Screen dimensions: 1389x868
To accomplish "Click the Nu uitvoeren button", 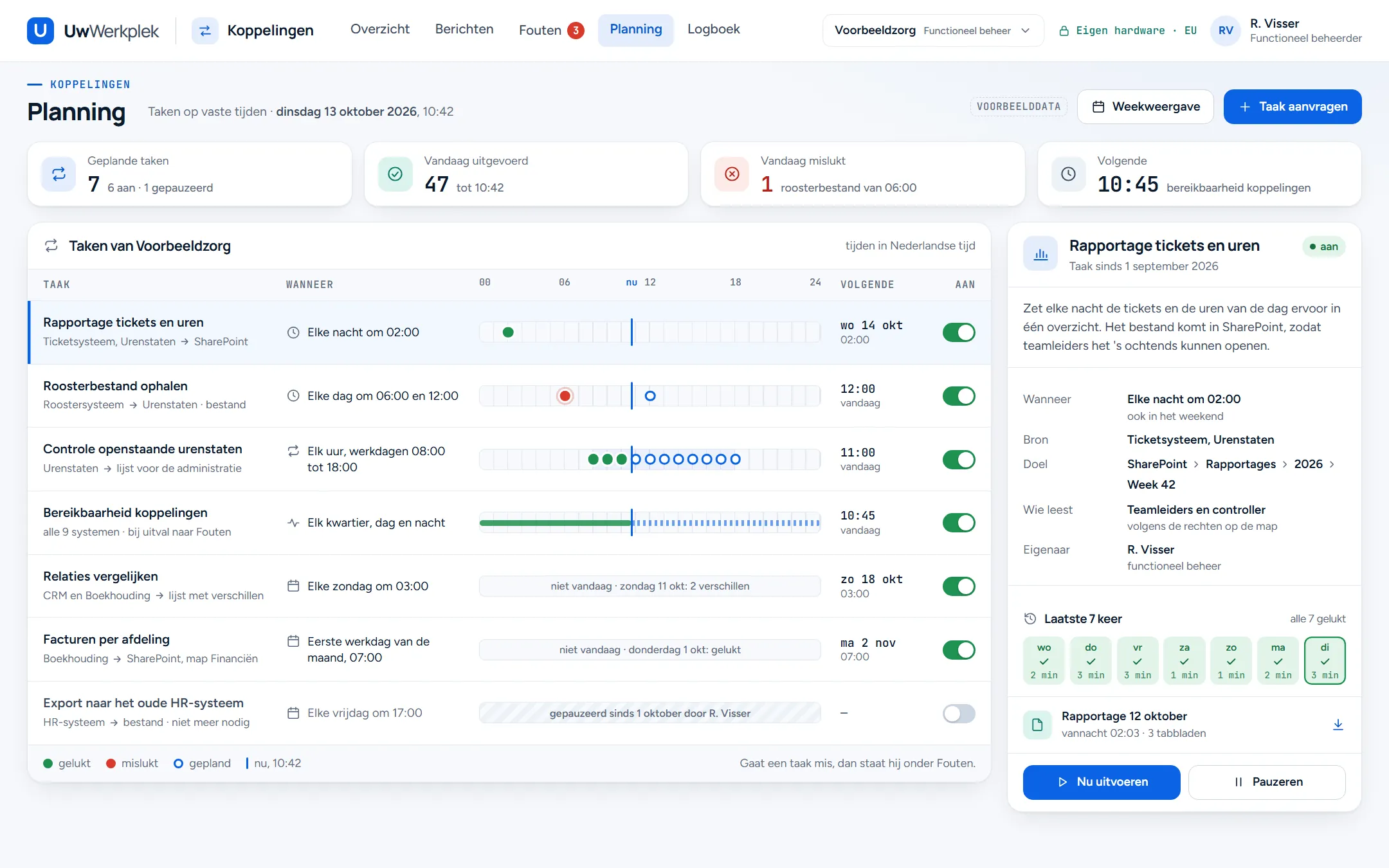I will [x=1102, y=782].
